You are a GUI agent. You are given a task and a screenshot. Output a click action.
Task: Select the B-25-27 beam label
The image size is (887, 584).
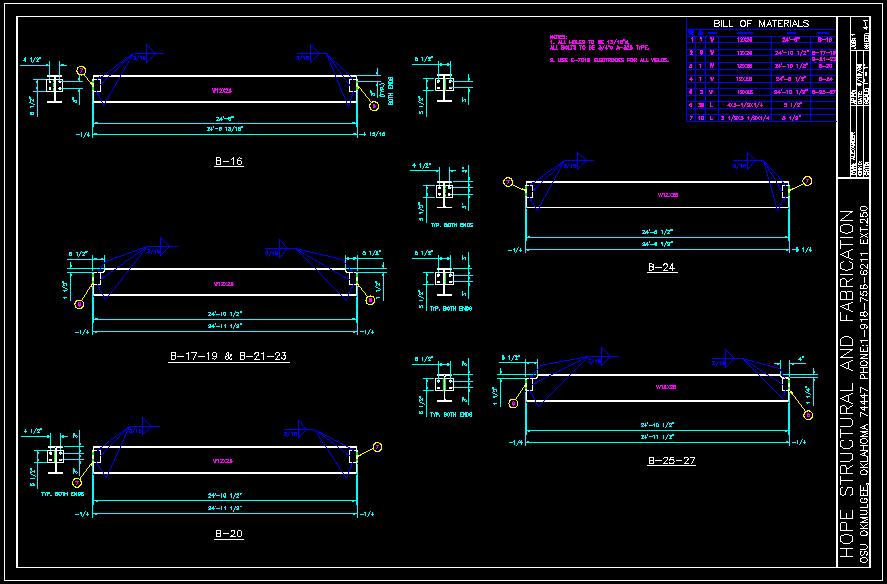tap(671, 461)
